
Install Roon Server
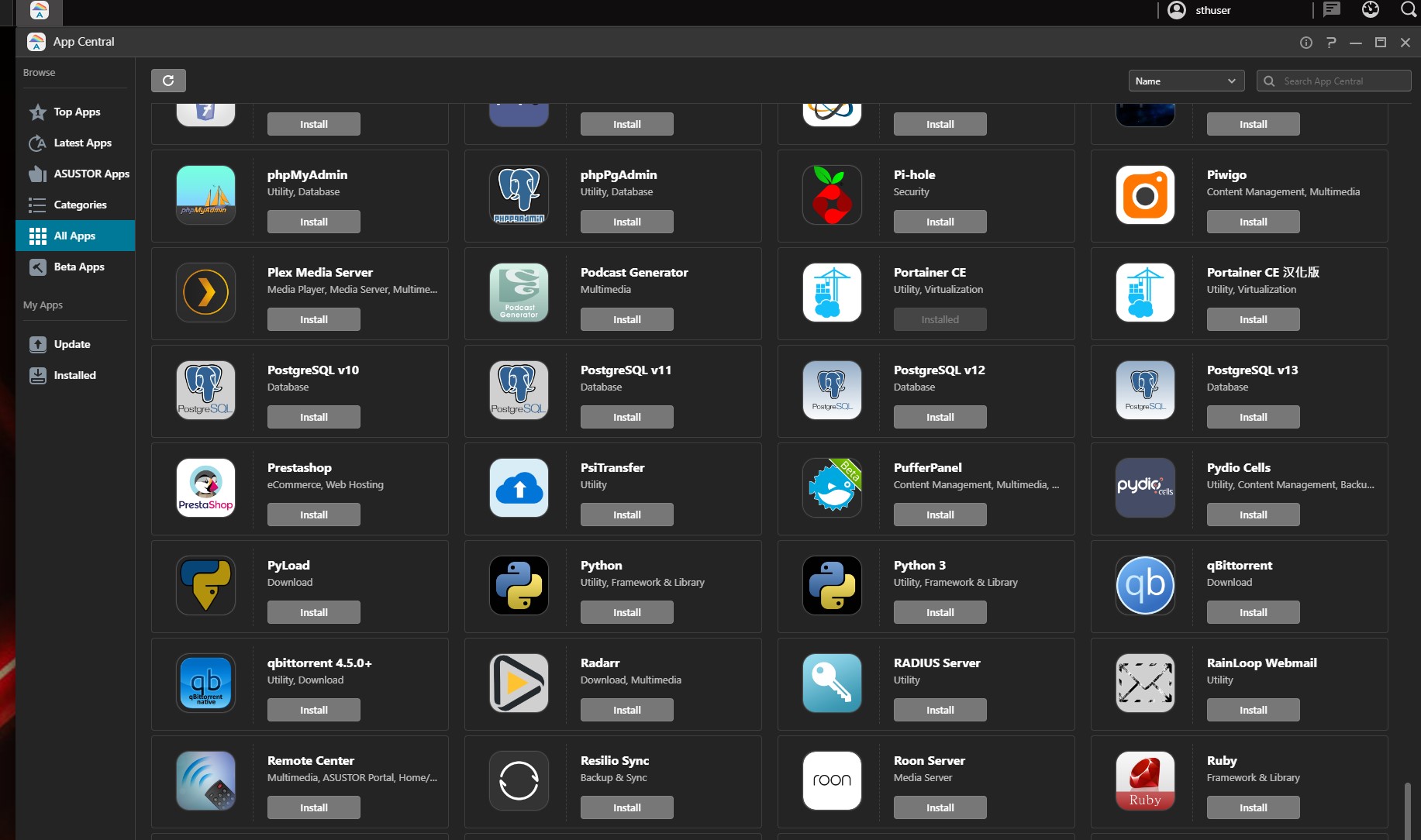[x=940, y=807]
